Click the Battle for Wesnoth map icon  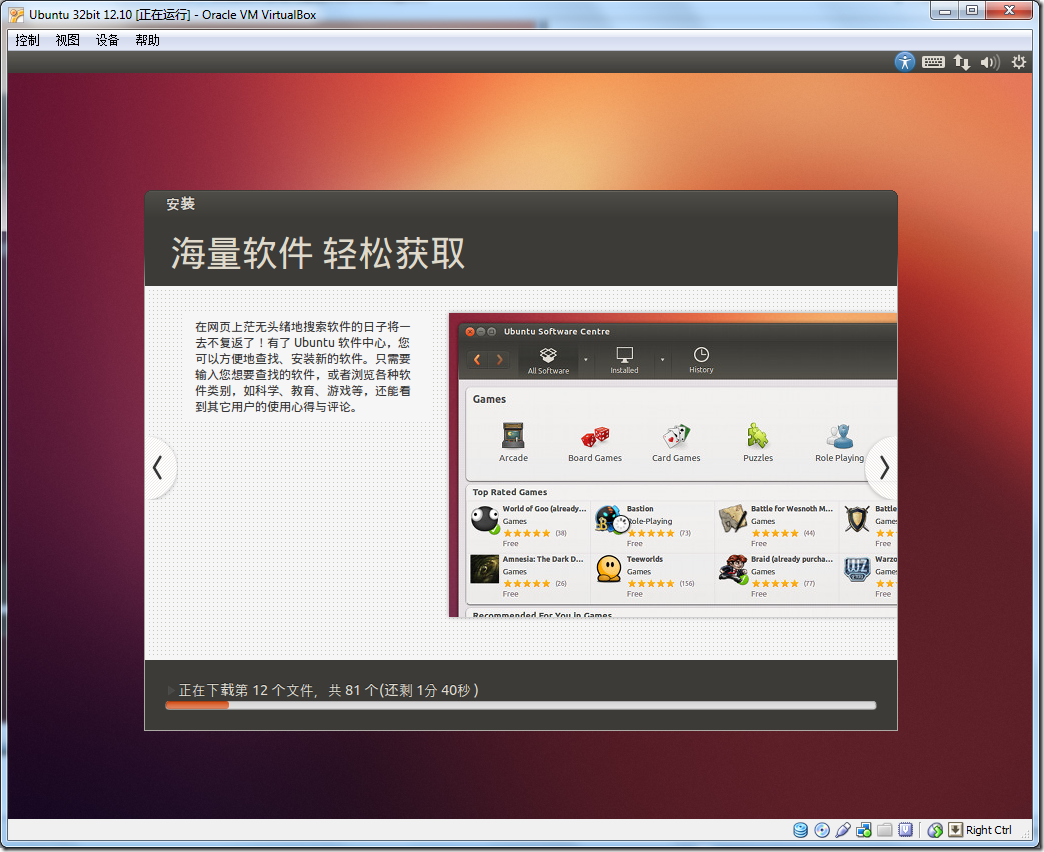tap(732, 519)
